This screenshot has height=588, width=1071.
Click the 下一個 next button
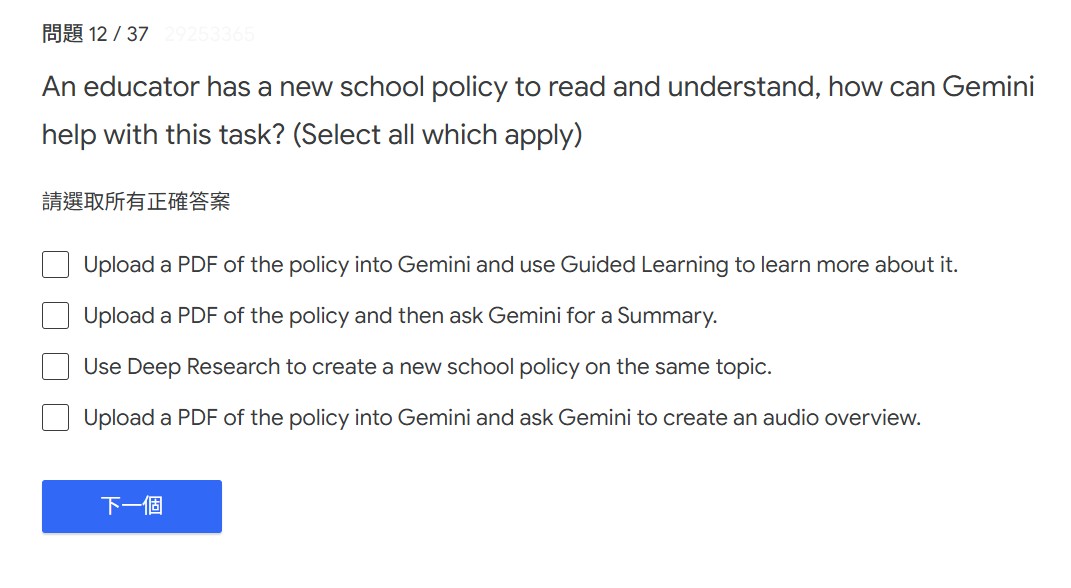click(131, 506)
